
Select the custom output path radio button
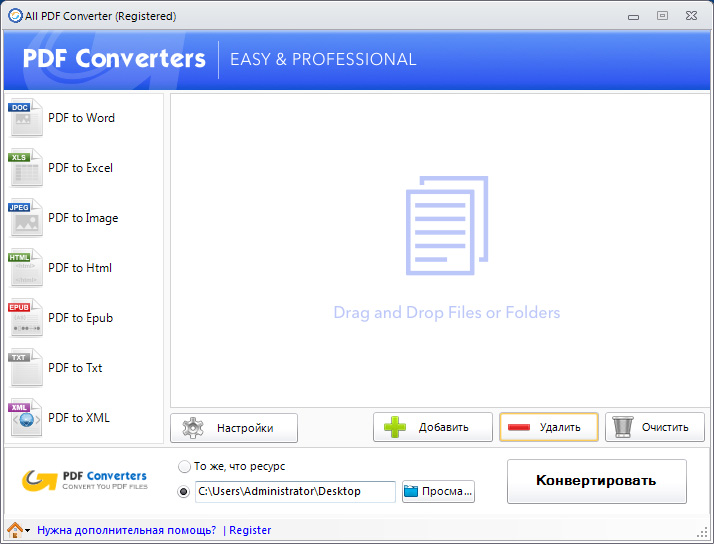tap(184, 492)
